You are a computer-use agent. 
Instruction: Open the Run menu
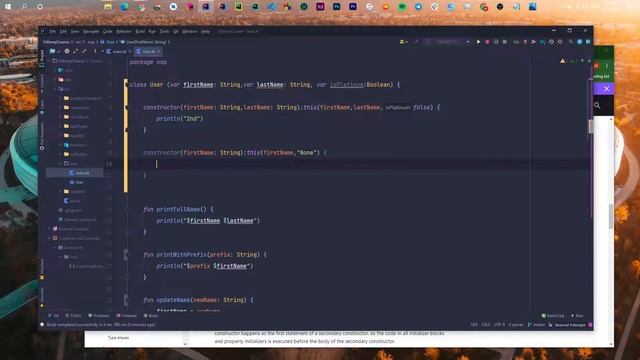152,31
